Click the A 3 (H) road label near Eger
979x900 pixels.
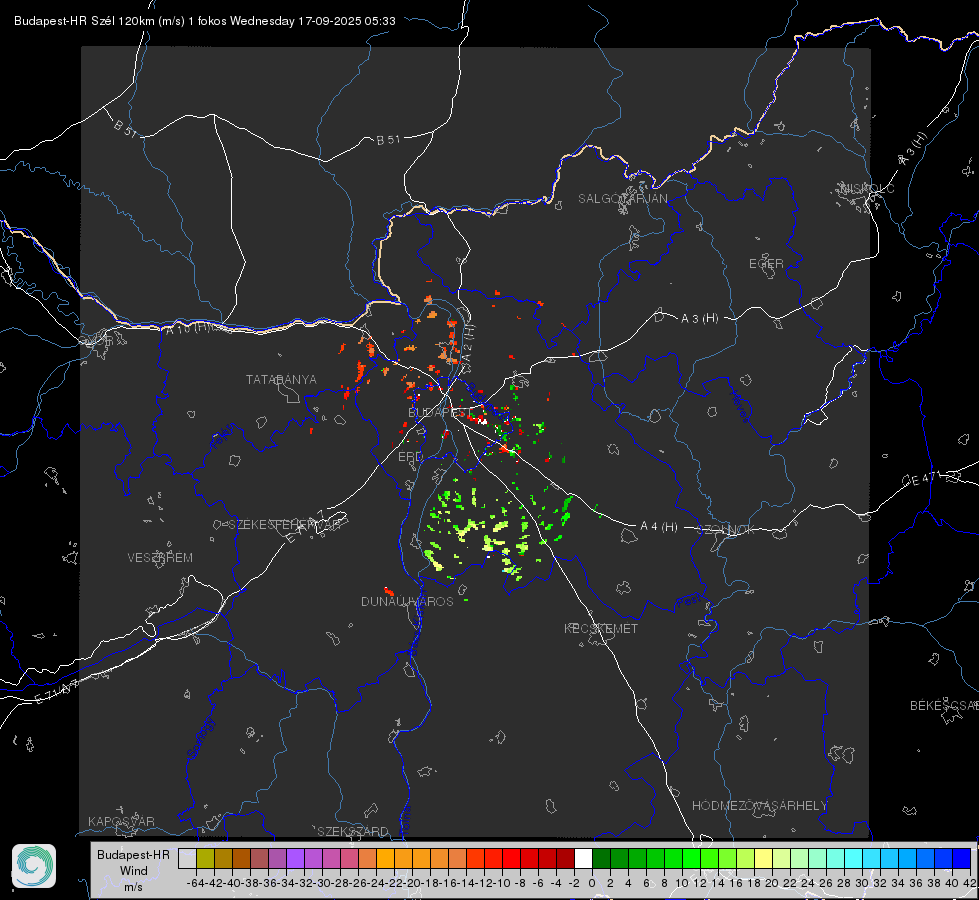coord(700,319)
